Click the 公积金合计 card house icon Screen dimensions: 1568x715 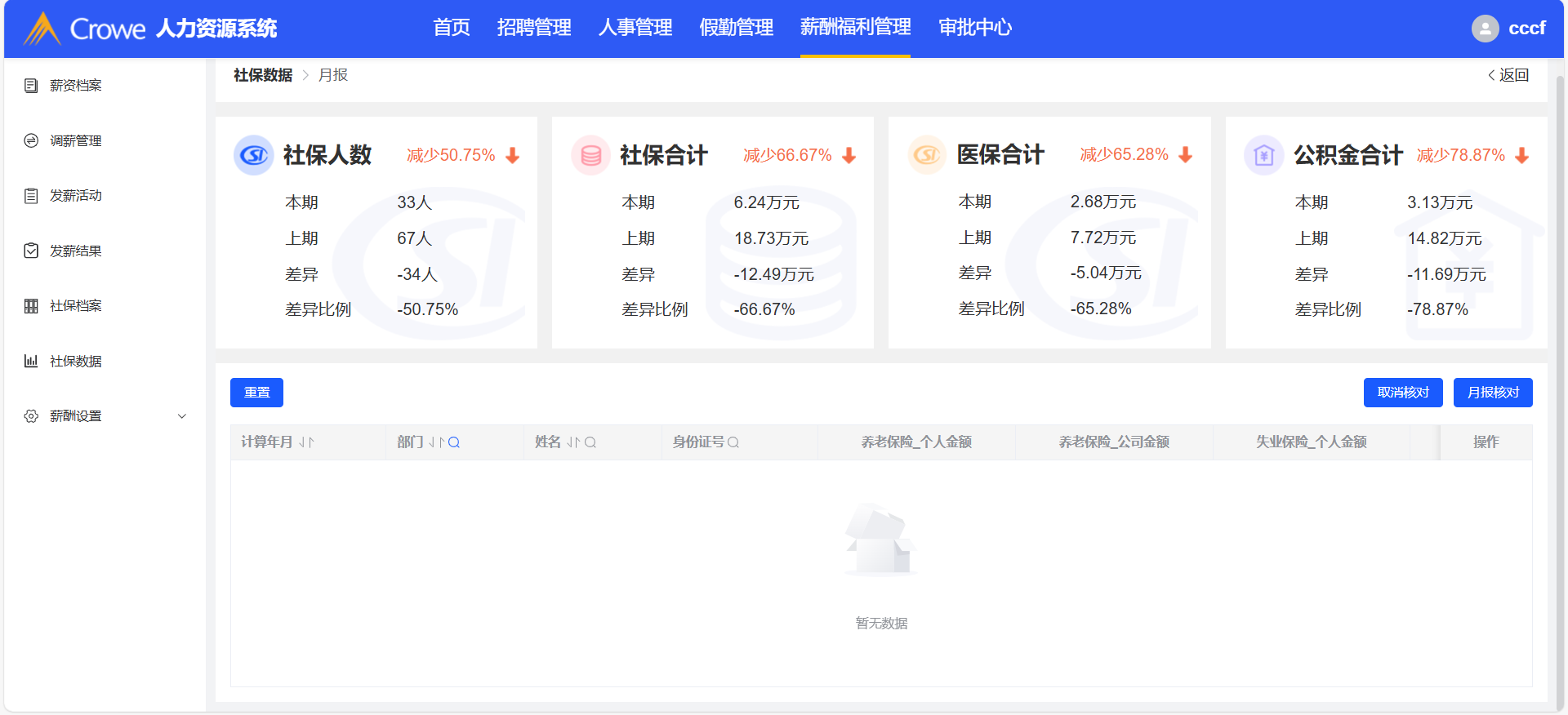1263,155
